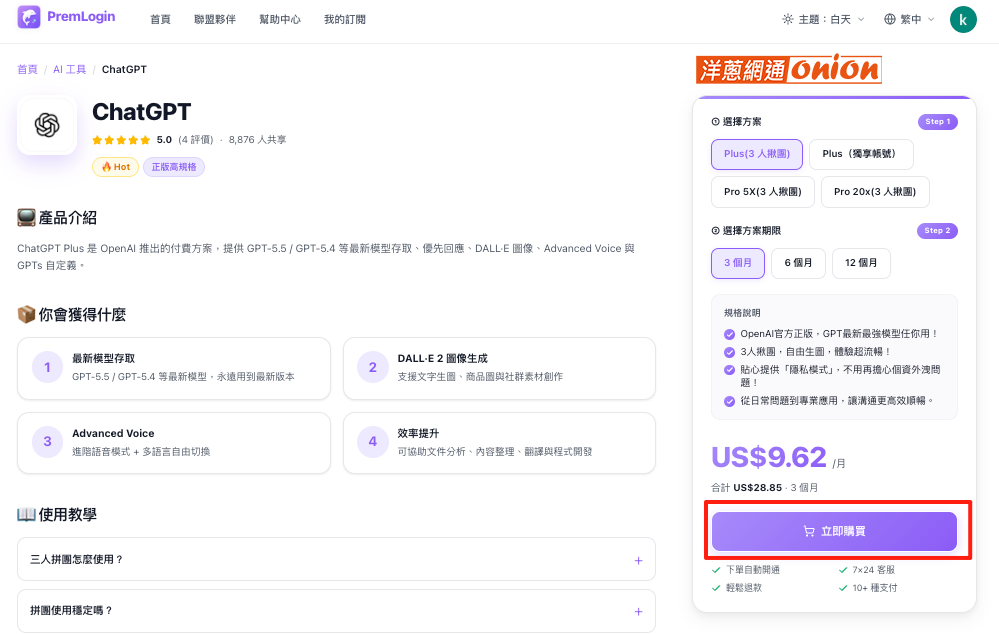Select the Pro 20x(3 人揪團) plan
Screen dimensions: 999x634
click(x=875, y=192)
